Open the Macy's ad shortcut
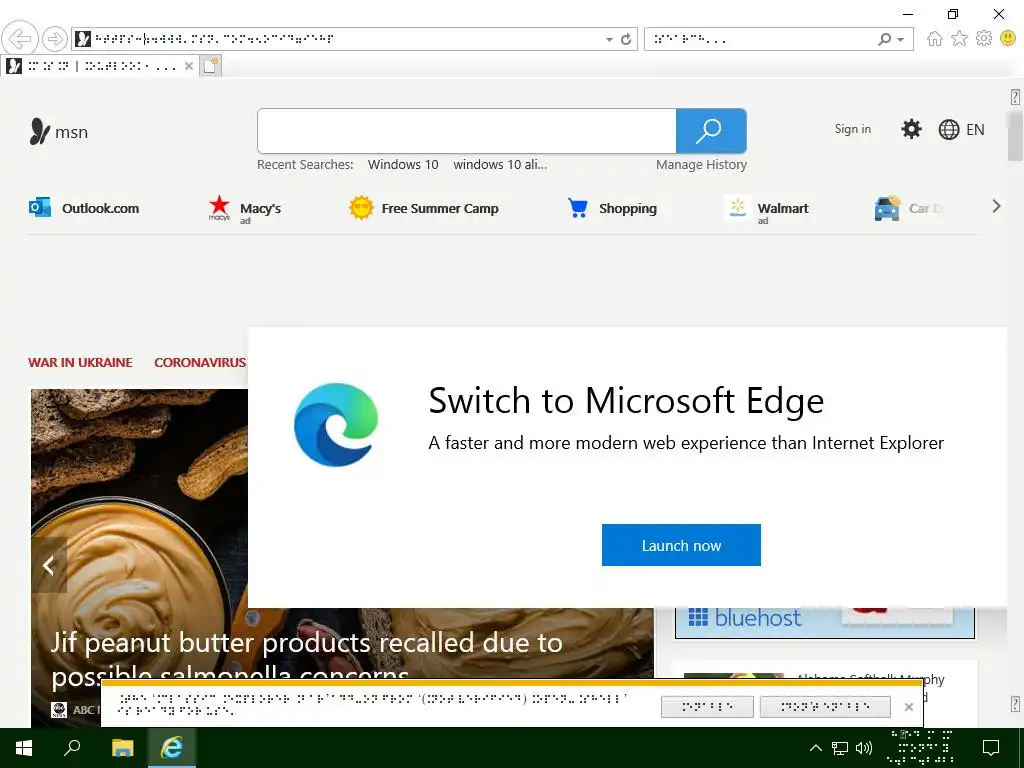Viewport: 1024px width, 768px height. coord(245,210)
